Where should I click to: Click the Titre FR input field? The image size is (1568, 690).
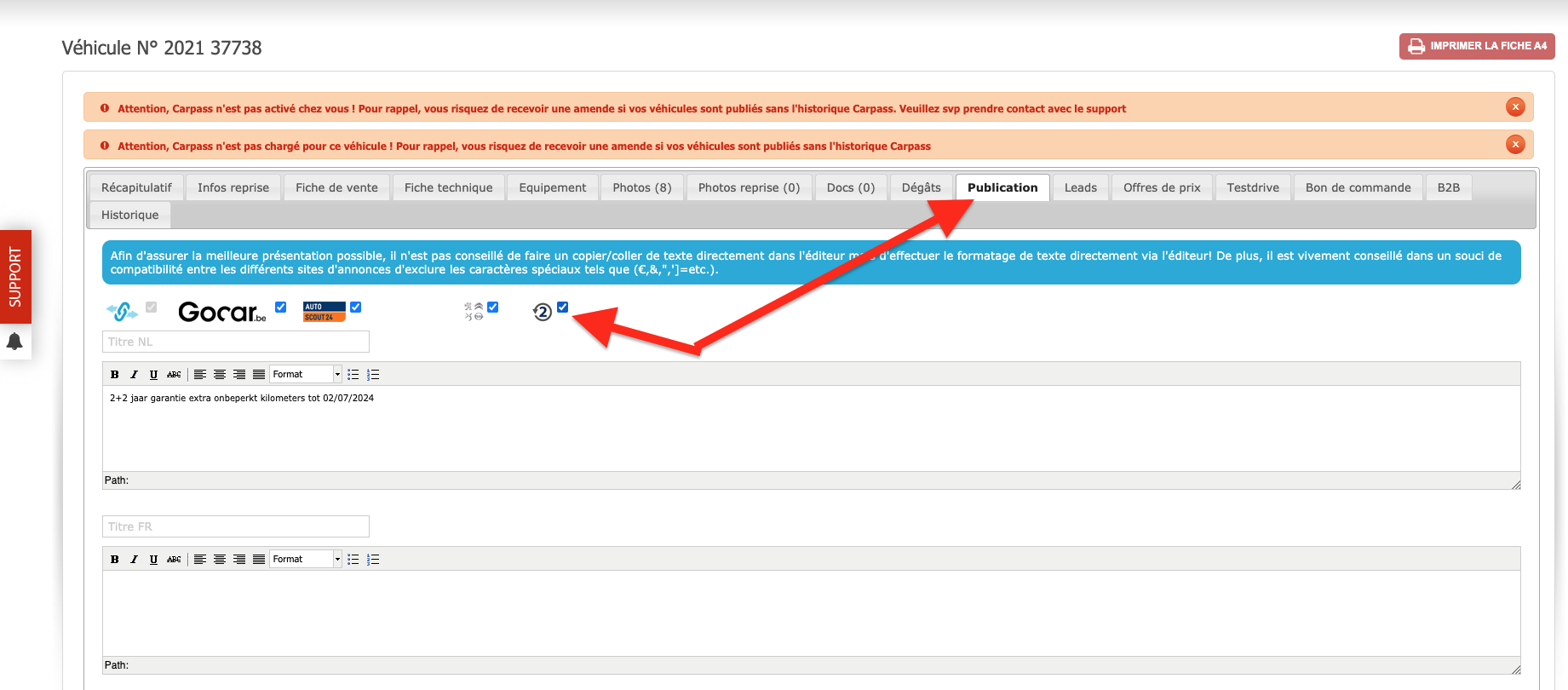(236, 526)
